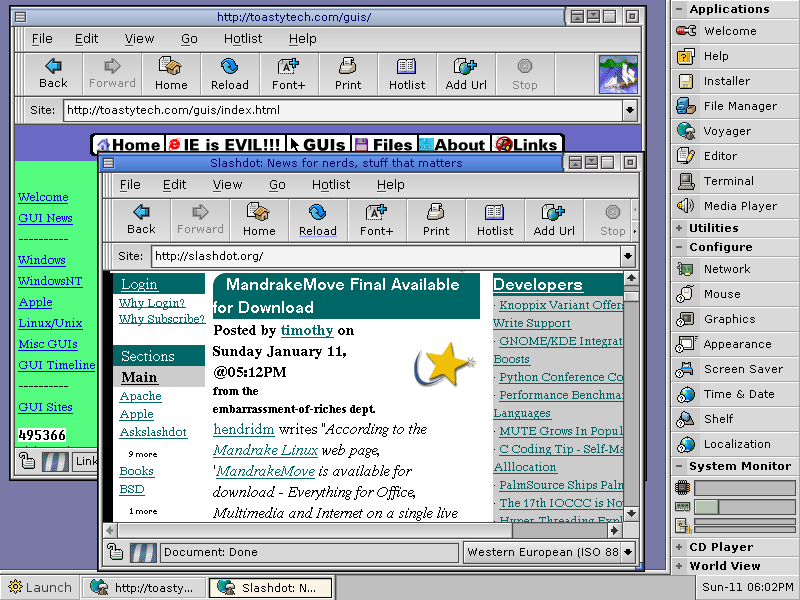Increase font with Font+ in toastytech window
The height and width of the screenshot is (600, 800).
[288, 74]
